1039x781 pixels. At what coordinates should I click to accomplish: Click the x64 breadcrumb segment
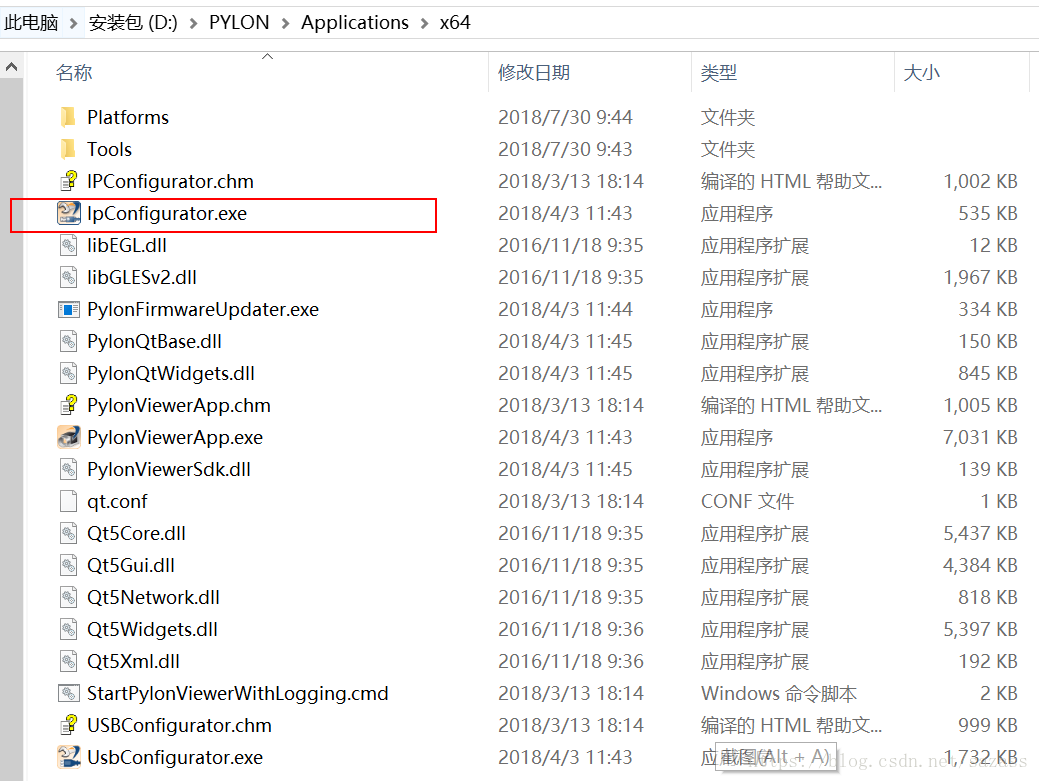tap(455, 23)
